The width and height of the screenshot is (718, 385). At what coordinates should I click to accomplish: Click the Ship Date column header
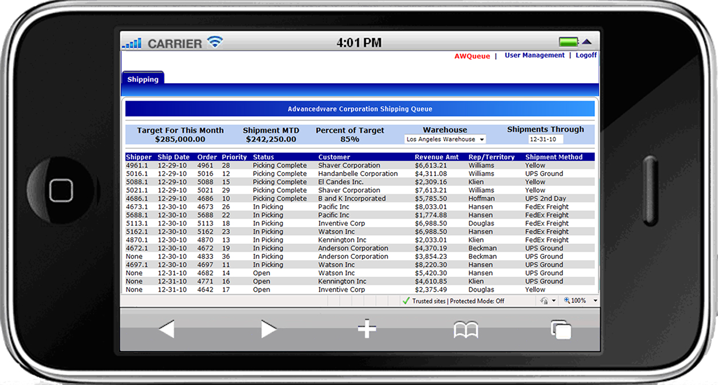pos(173,157)
